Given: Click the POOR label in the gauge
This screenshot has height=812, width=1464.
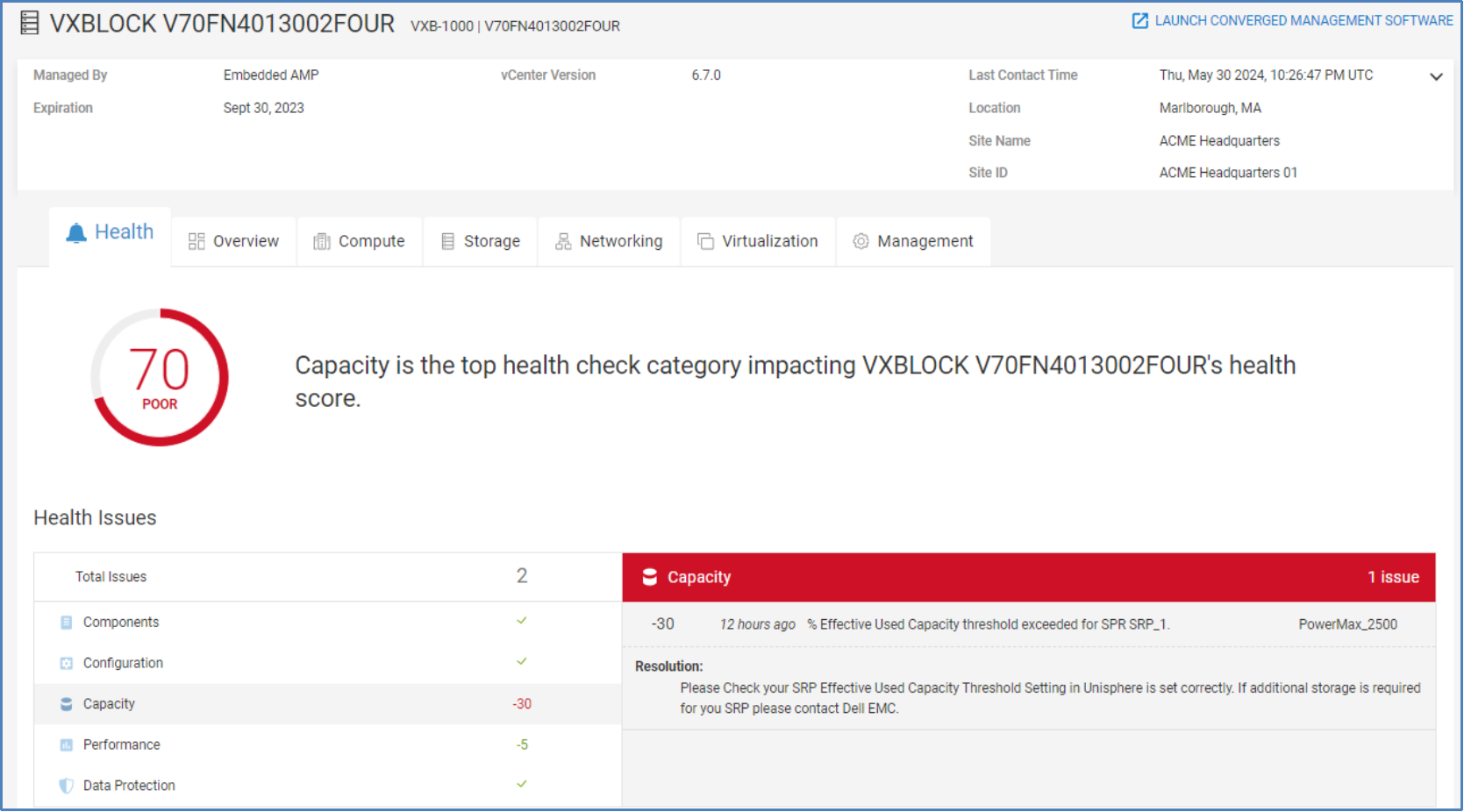Looking at the screenshot, I should click(160, 404).
